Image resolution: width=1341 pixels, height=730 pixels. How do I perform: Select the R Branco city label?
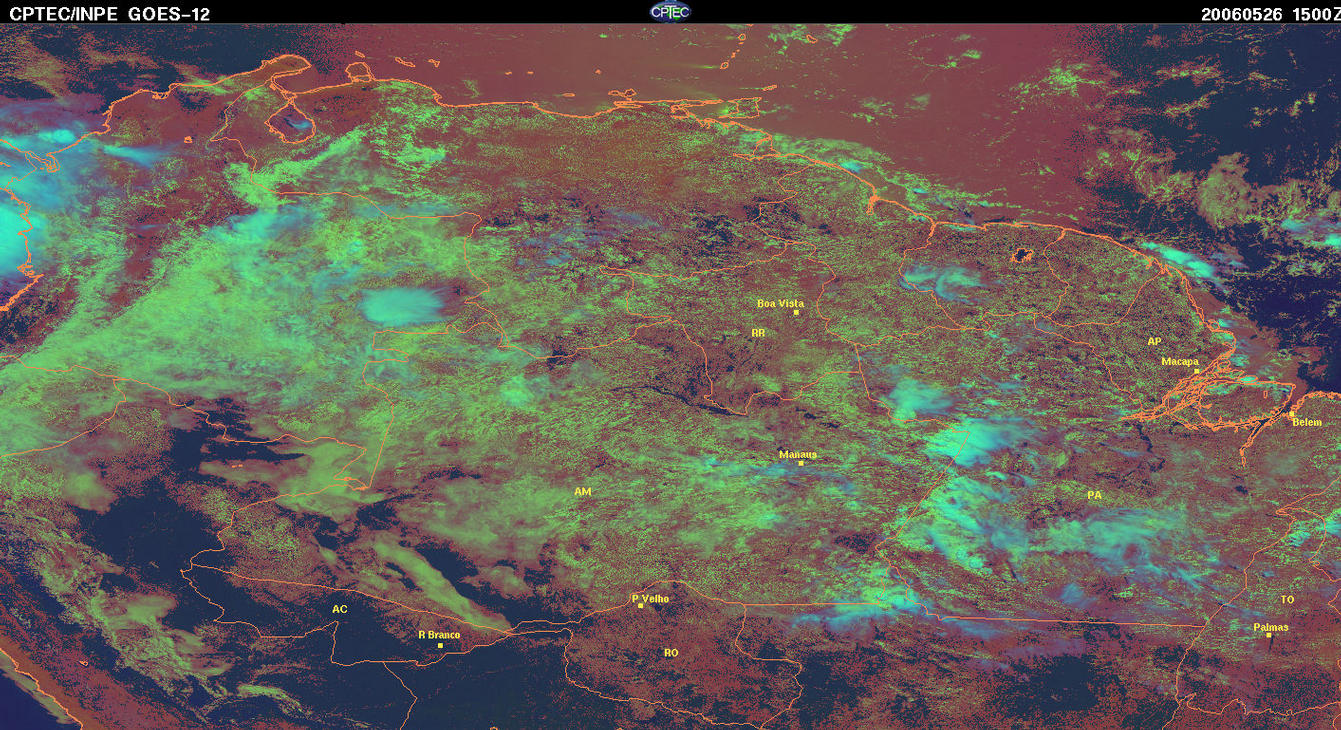438,634
